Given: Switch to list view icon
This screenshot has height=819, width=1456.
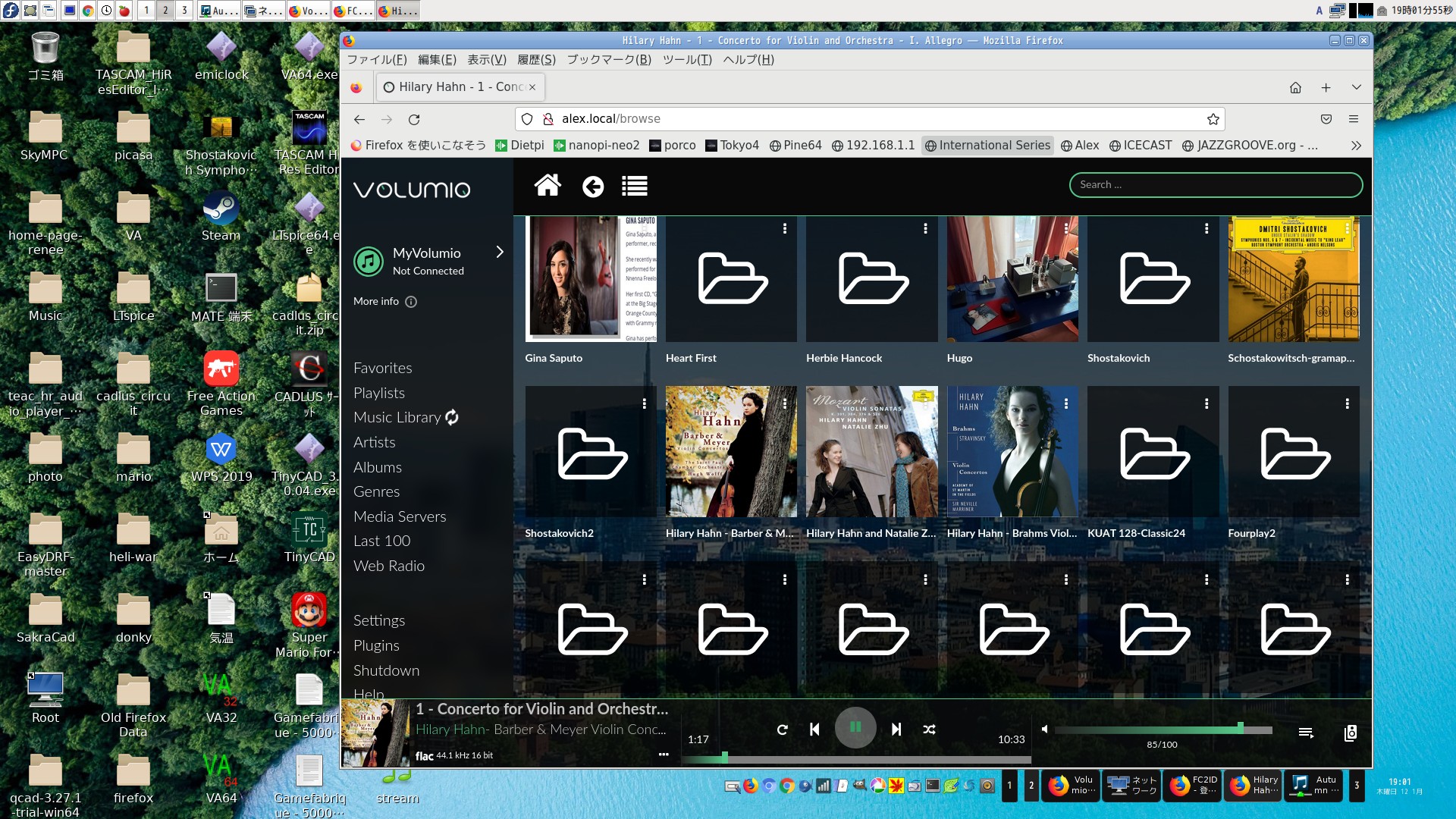Looking at the screenshot, I should pyautogui.click(x=634, y=186).
